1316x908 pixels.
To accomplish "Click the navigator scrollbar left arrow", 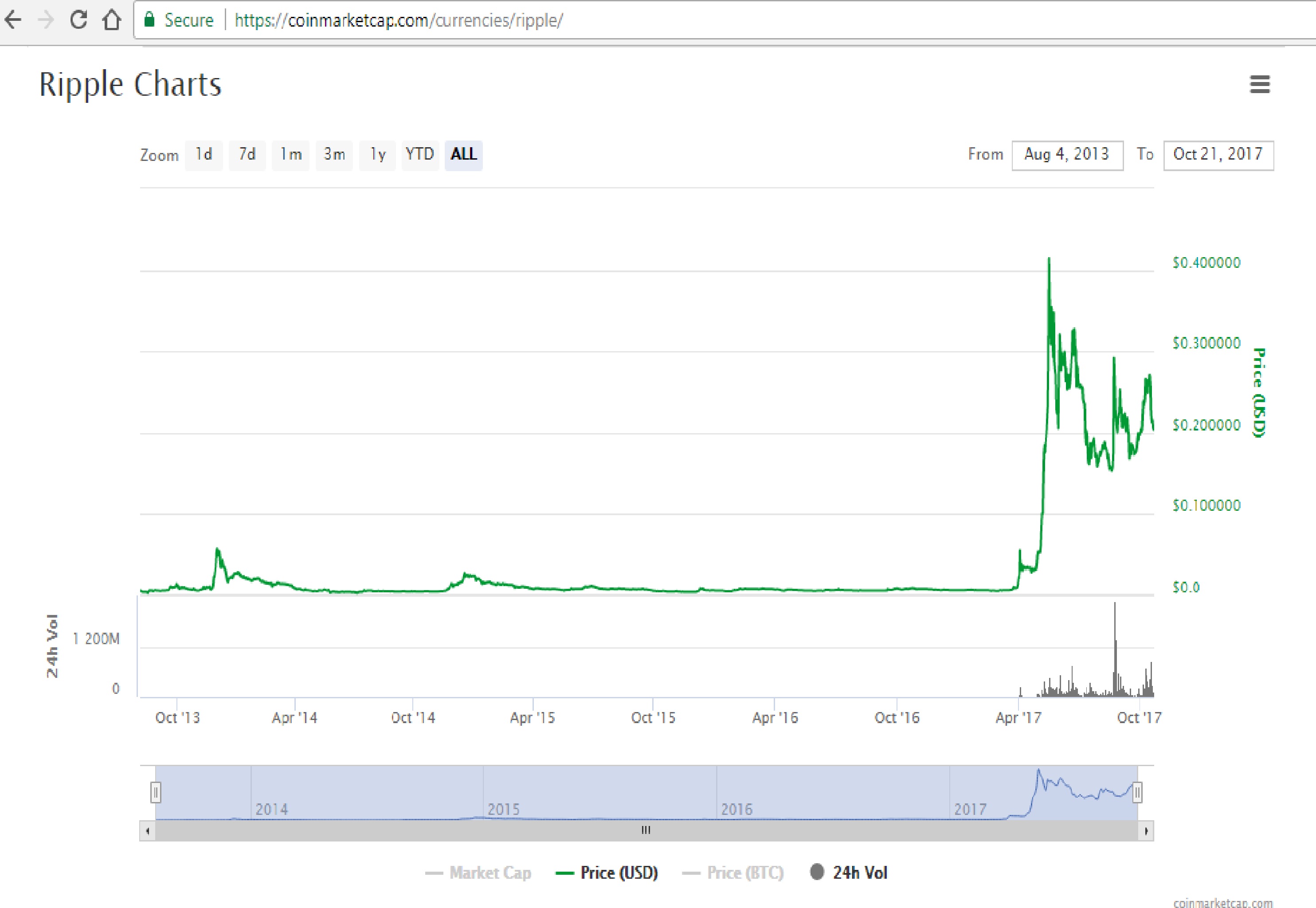I will click(147, 831).
